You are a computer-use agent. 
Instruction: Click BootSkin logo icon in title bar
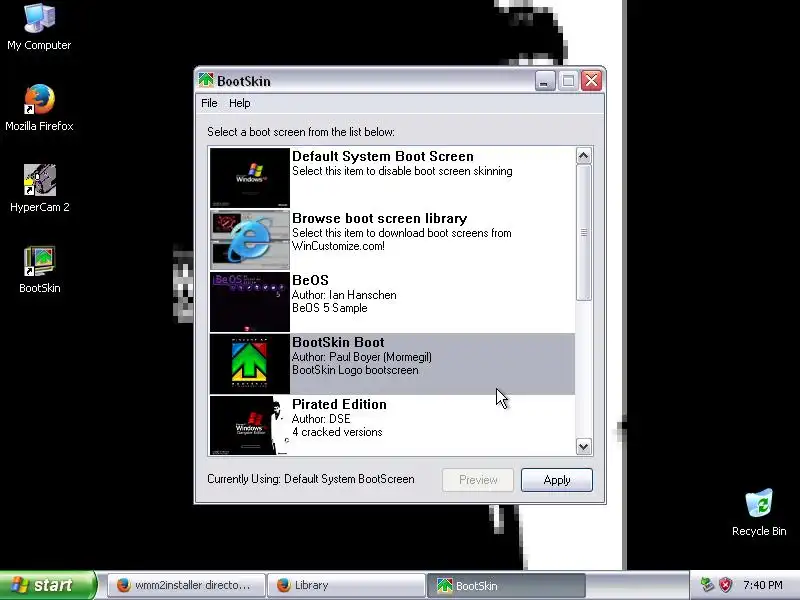tap(206, 80)
